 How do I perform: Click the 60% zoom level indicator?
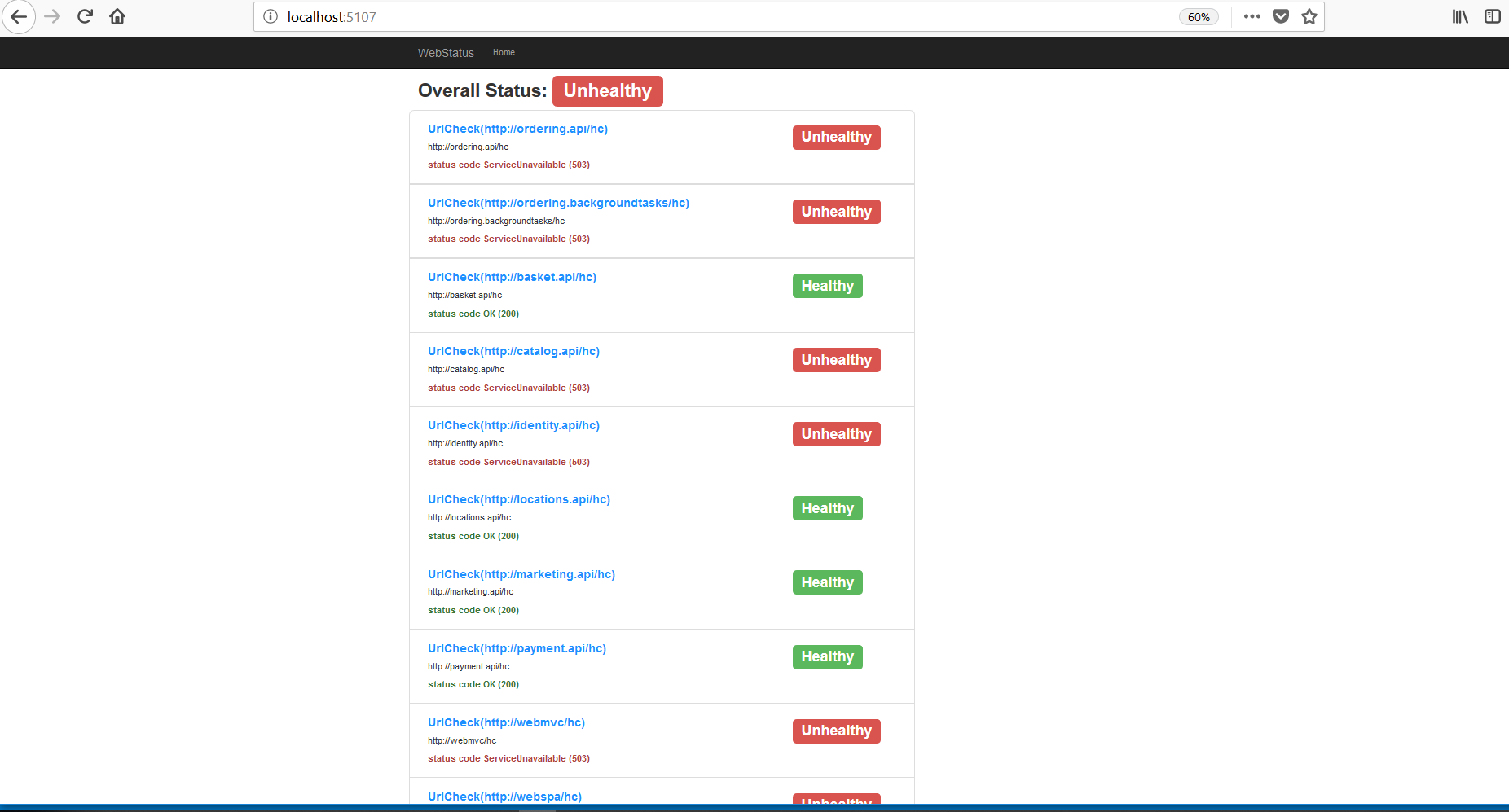[x=1199, y=16]
